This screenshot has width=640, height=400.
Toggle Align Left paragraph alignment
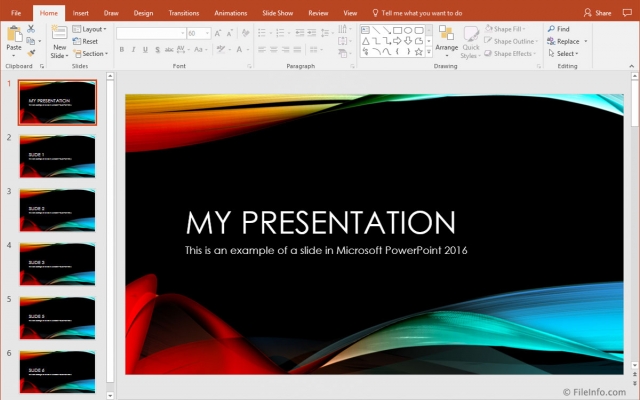coord(262,49)
